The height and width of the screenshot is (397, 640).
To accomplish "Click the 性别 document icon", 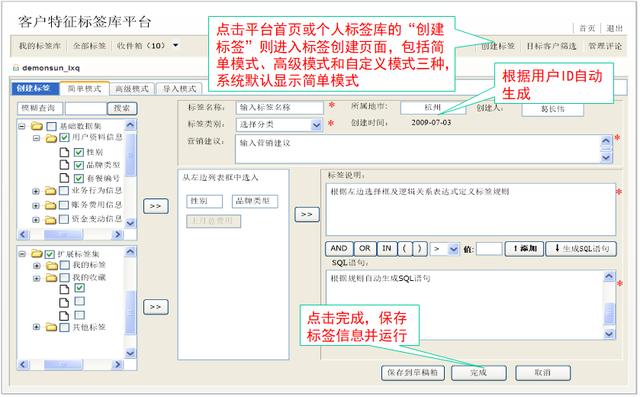I will pyautogui.click(x=64, y=152).
